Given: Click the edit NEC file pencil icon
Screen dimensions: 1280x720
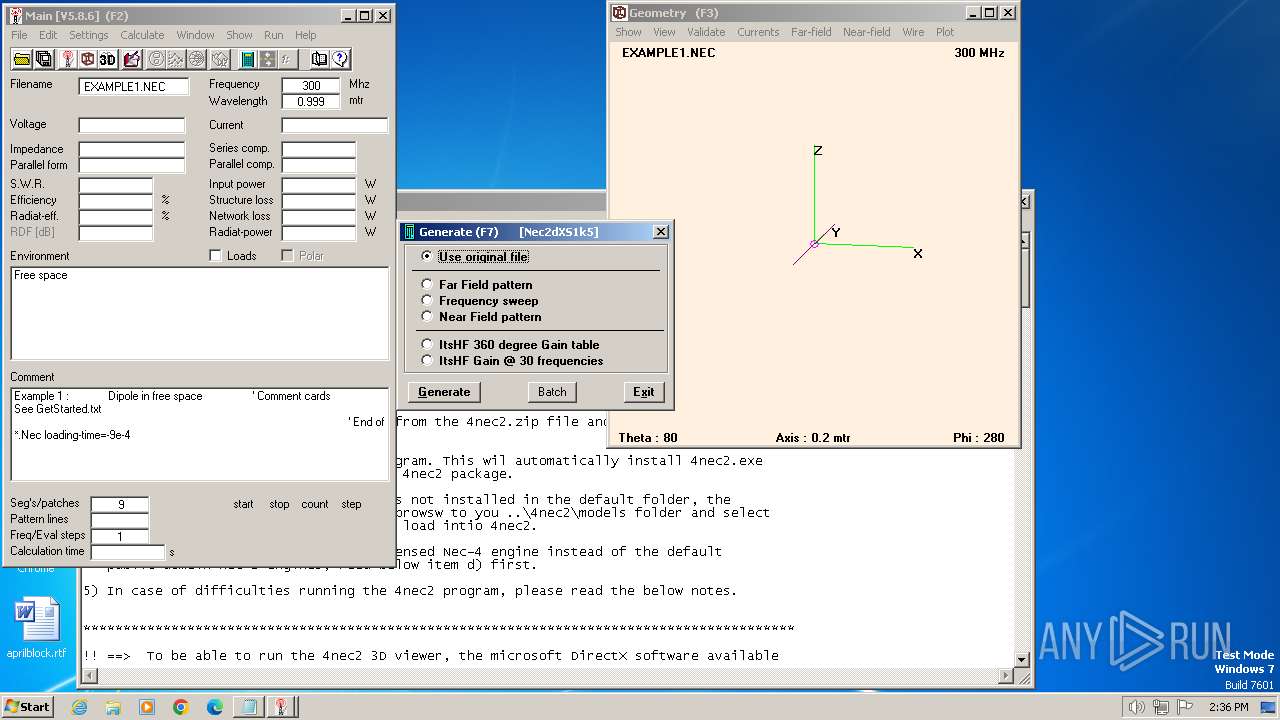Looking at the screenshot, I should [132, 59].
